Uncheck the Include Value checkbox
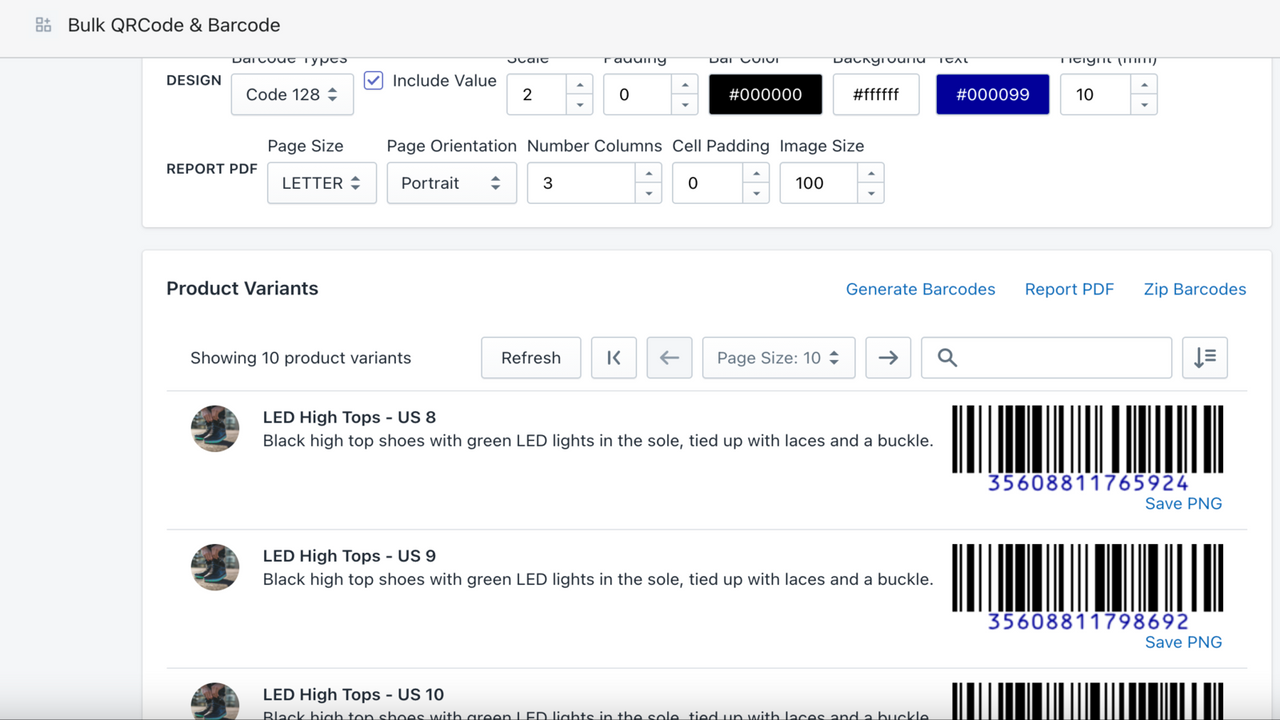1280x720 pixels. pos(373,80)
